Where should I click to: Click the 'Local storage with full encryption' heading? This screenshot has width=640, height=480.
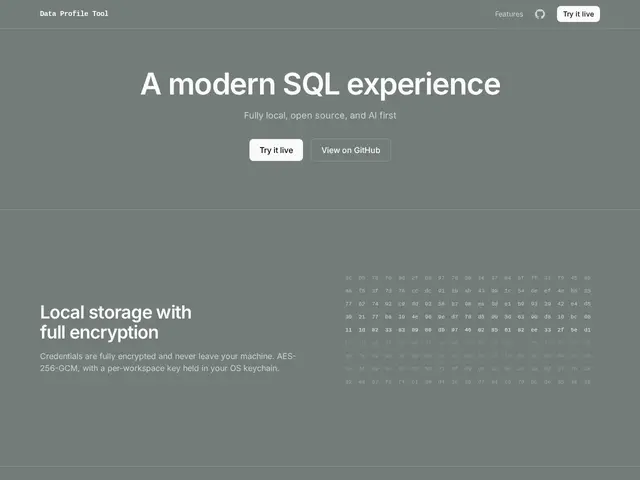click(x=116, y=322)
